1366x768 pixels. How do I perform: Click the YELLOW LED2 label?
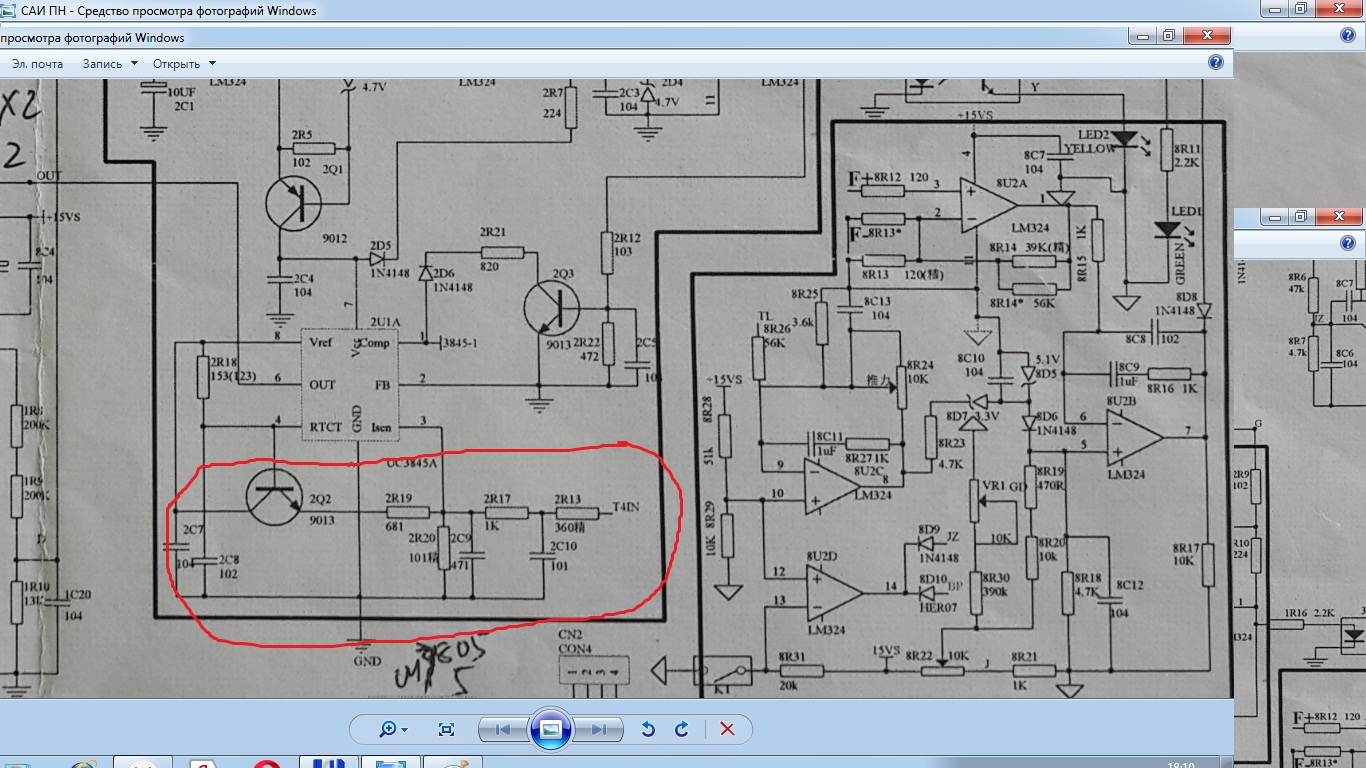(1091, 148)
